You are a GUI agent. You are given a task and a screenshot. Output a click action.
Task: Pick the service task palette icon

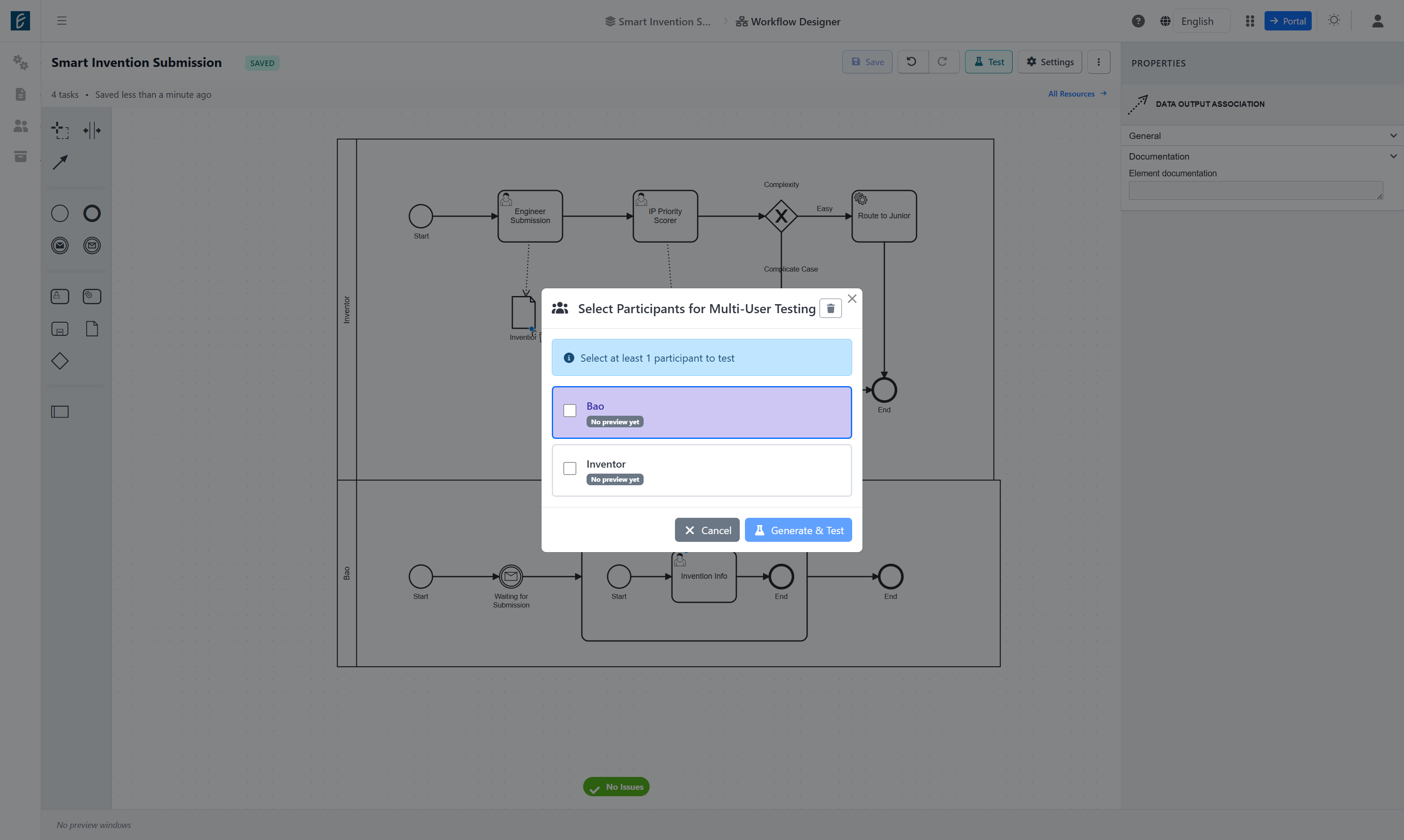click(x=92, y=296)
